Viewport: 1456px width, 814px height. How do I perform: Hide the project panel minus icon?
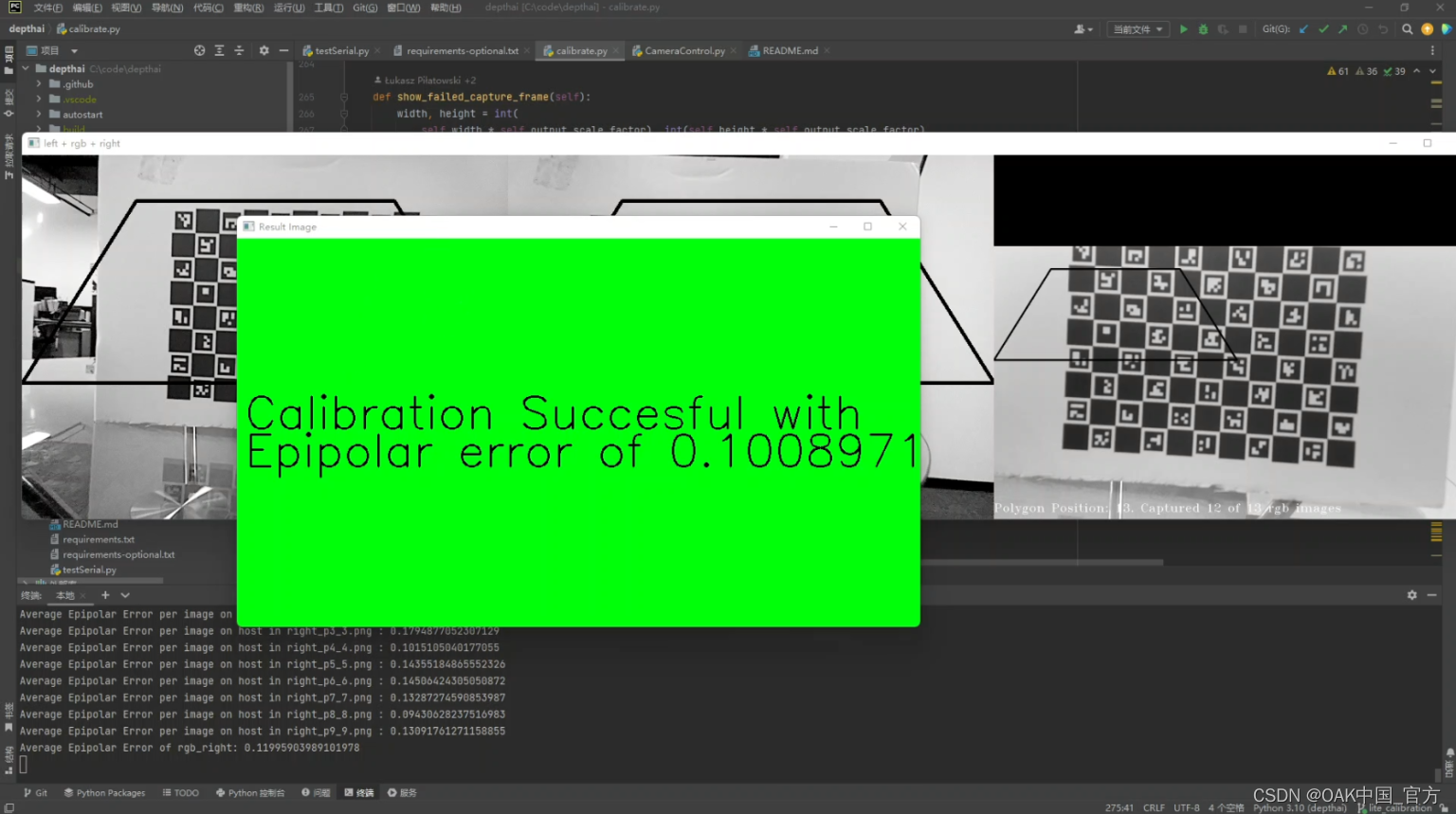pos(283,50)
